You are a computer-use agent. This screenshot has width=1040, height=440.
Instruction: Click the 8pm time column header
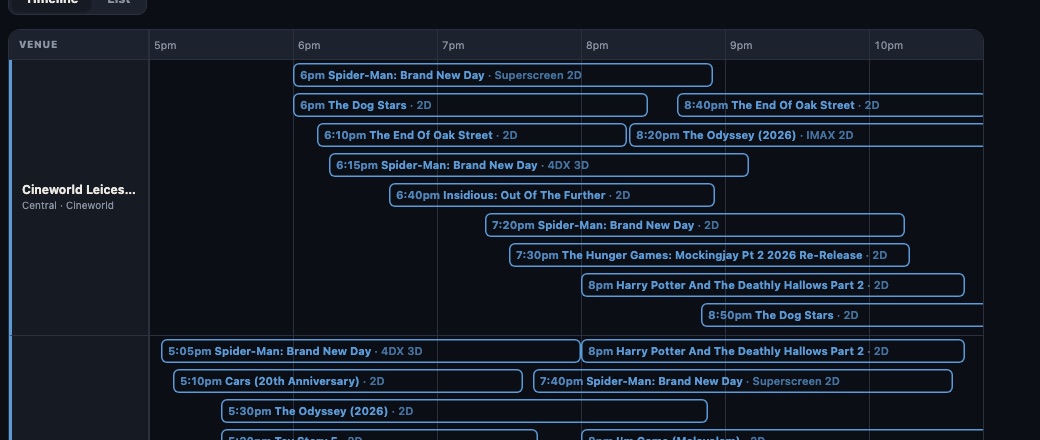tap(597, 46)
